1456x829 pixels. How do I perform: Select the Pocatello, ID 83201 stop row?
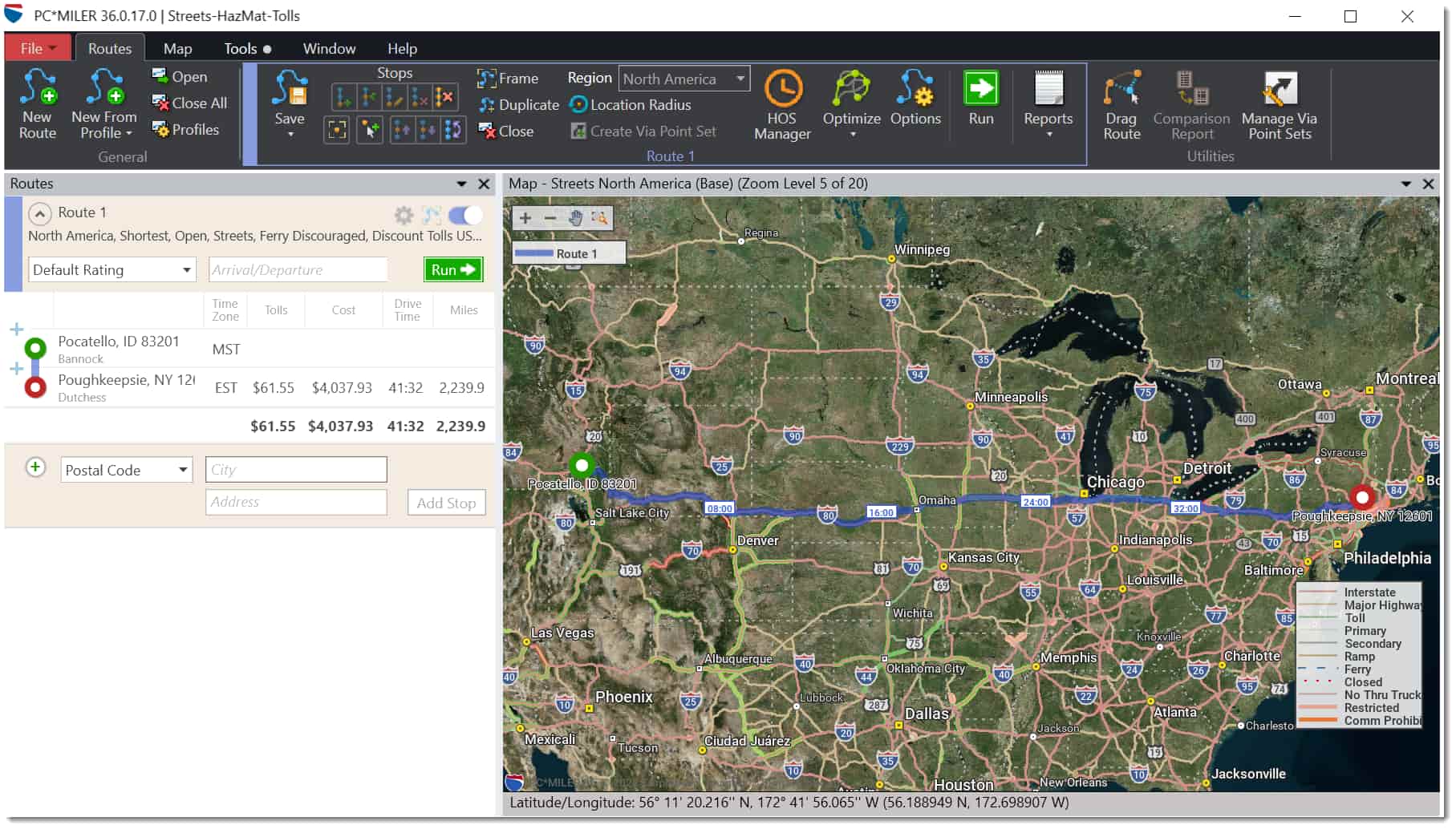pos(250,350)
